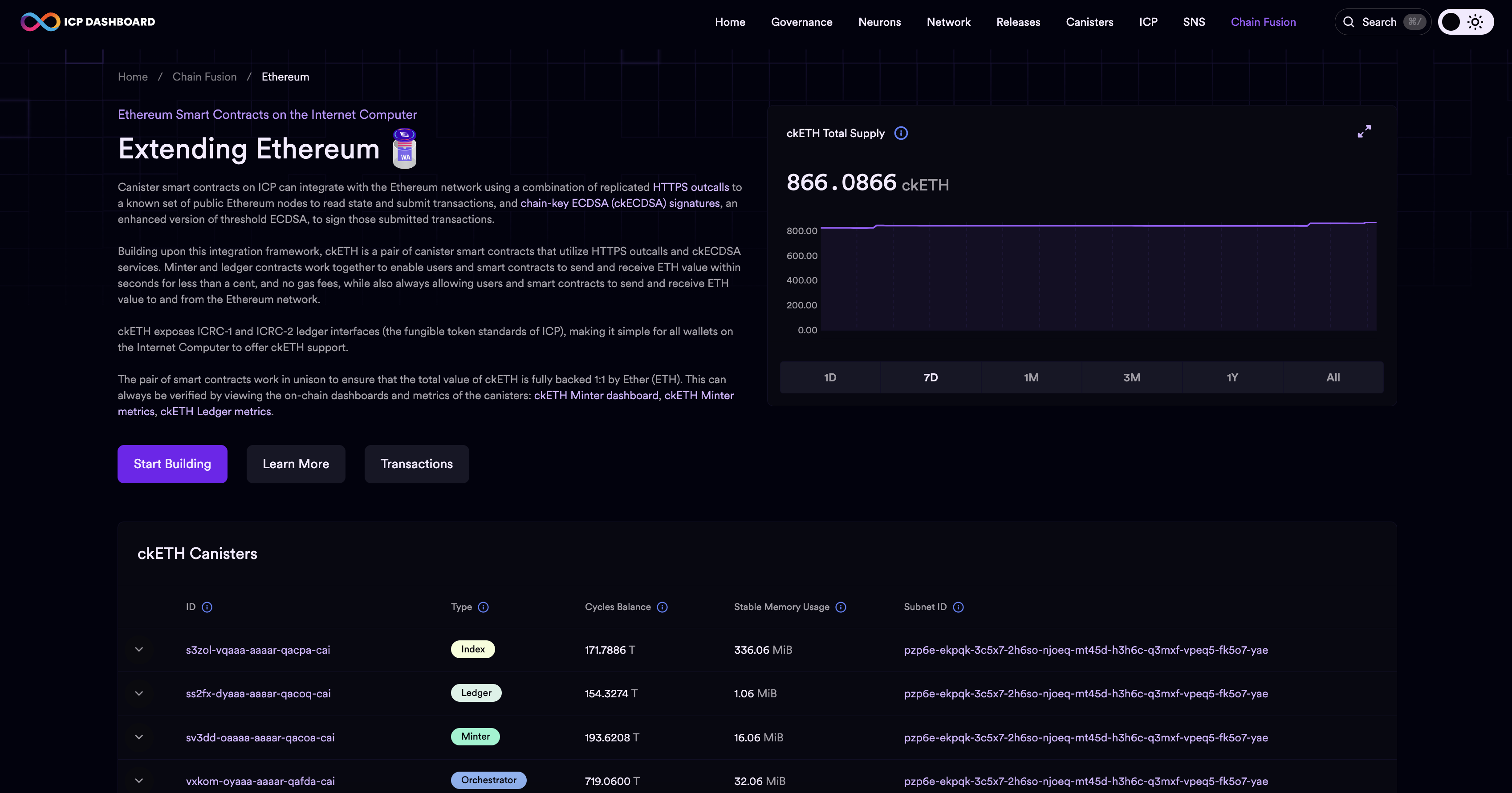Expand the vxkom-oyaaa Orchestrator canister row

[139, 781]
